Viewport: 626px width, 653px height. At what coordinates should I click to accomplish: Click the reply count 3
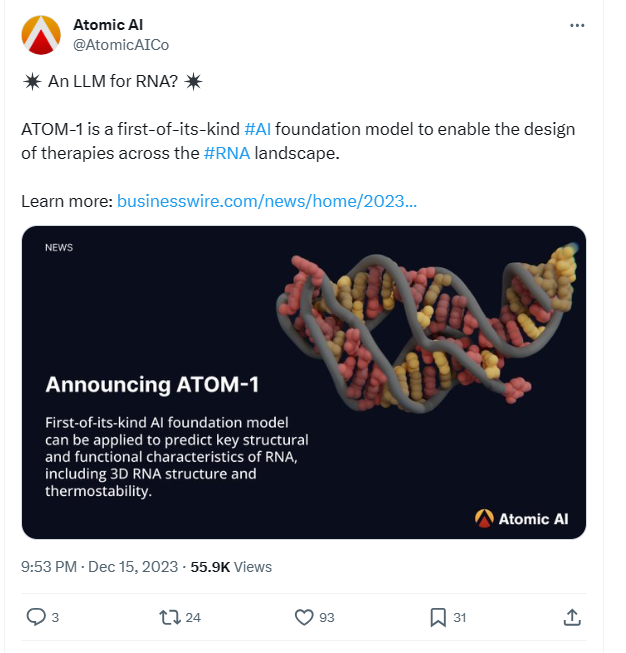(x=55, y=618)
